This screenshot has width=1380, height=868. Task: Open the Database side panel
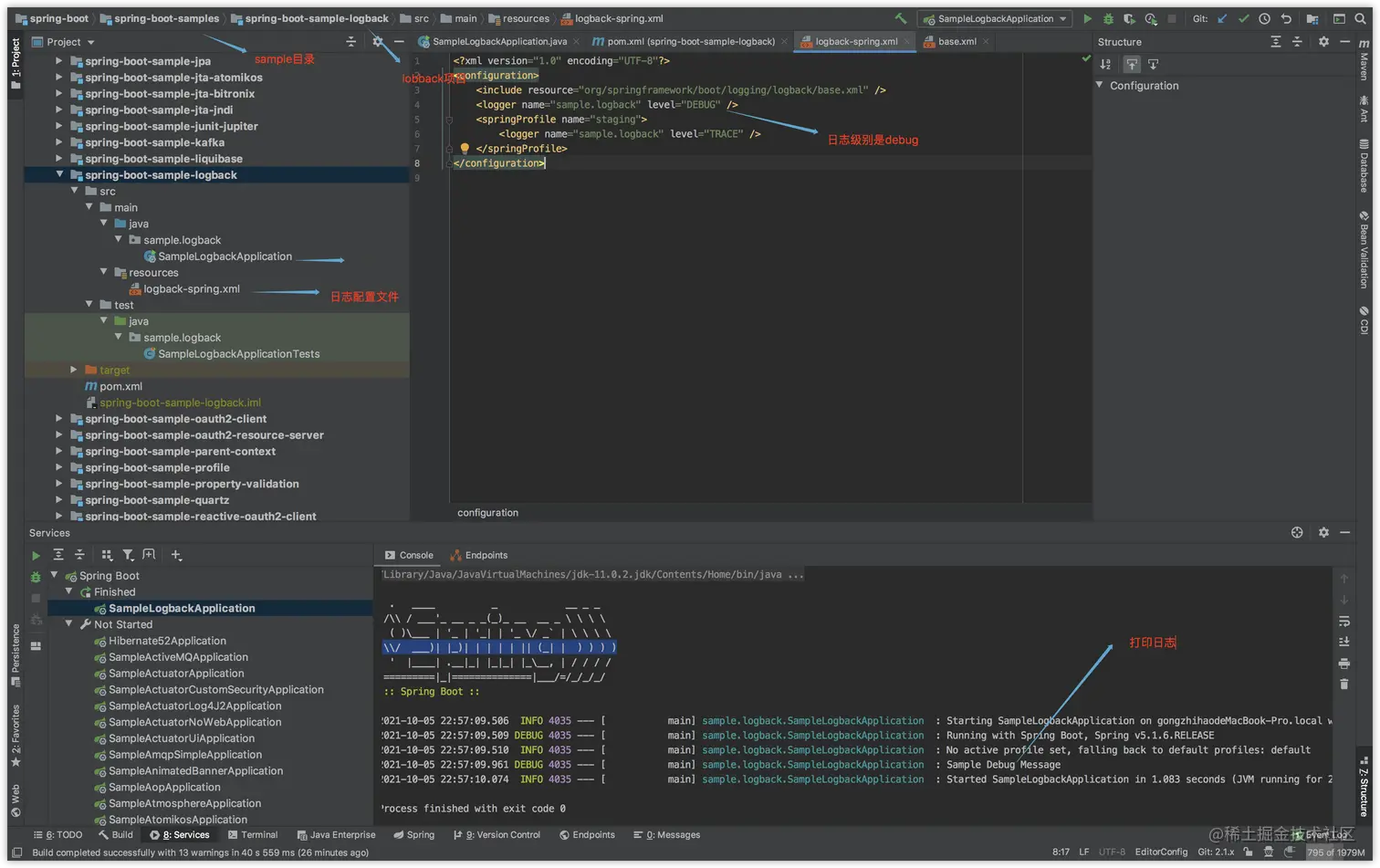coord(1364,165)
